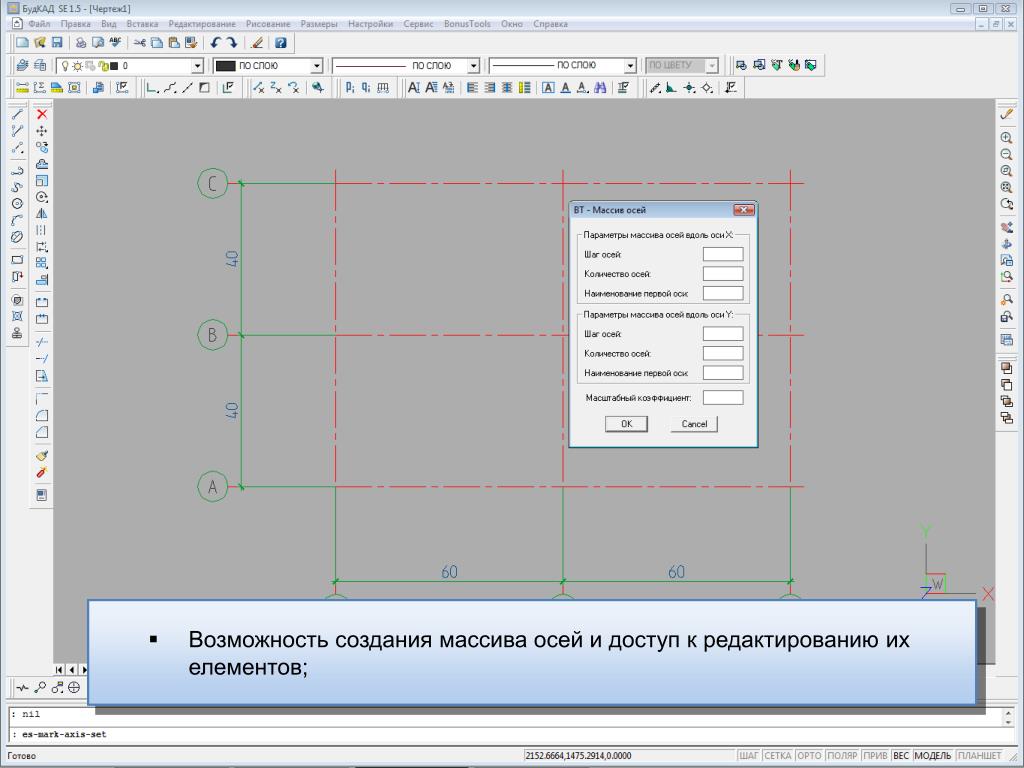Select the Ellipse drawing tool
The image size is (1024, 768).
point(18,236)
